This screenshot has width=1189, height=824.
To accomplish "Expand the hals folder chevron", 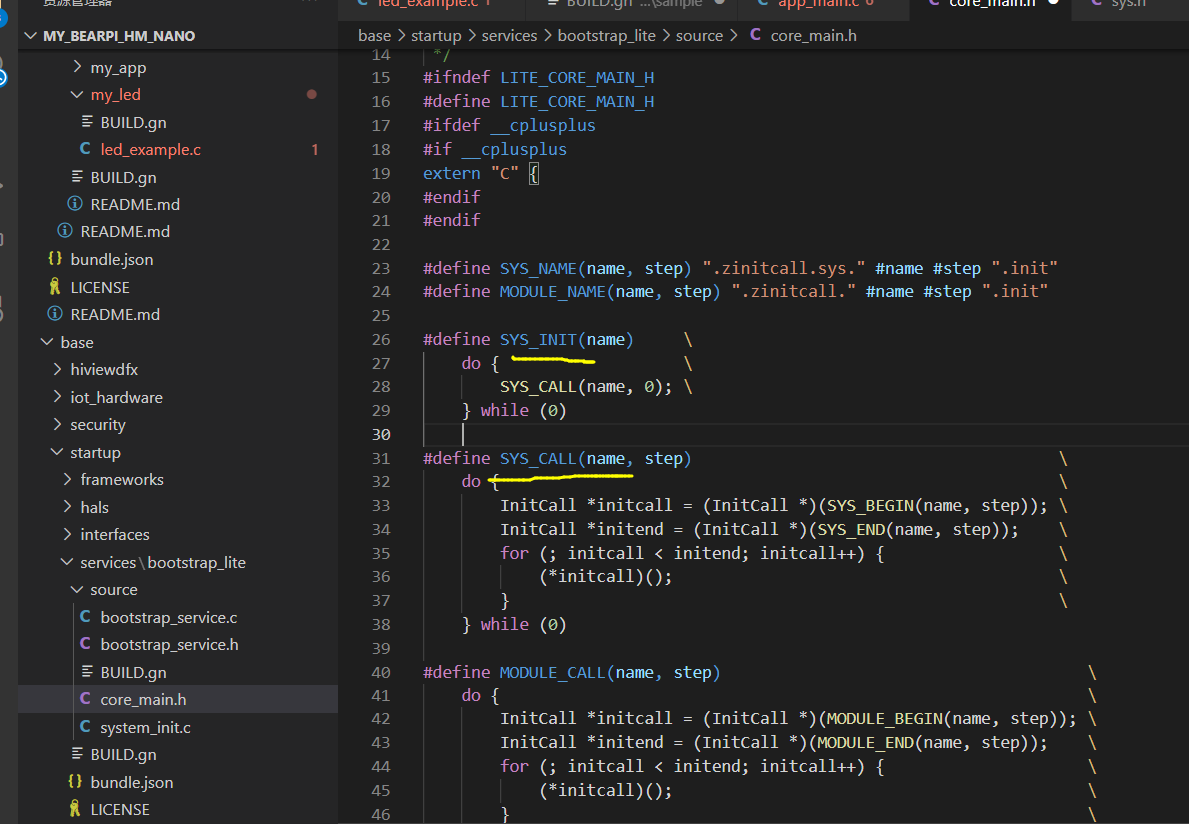I will [x=67, y=506].
